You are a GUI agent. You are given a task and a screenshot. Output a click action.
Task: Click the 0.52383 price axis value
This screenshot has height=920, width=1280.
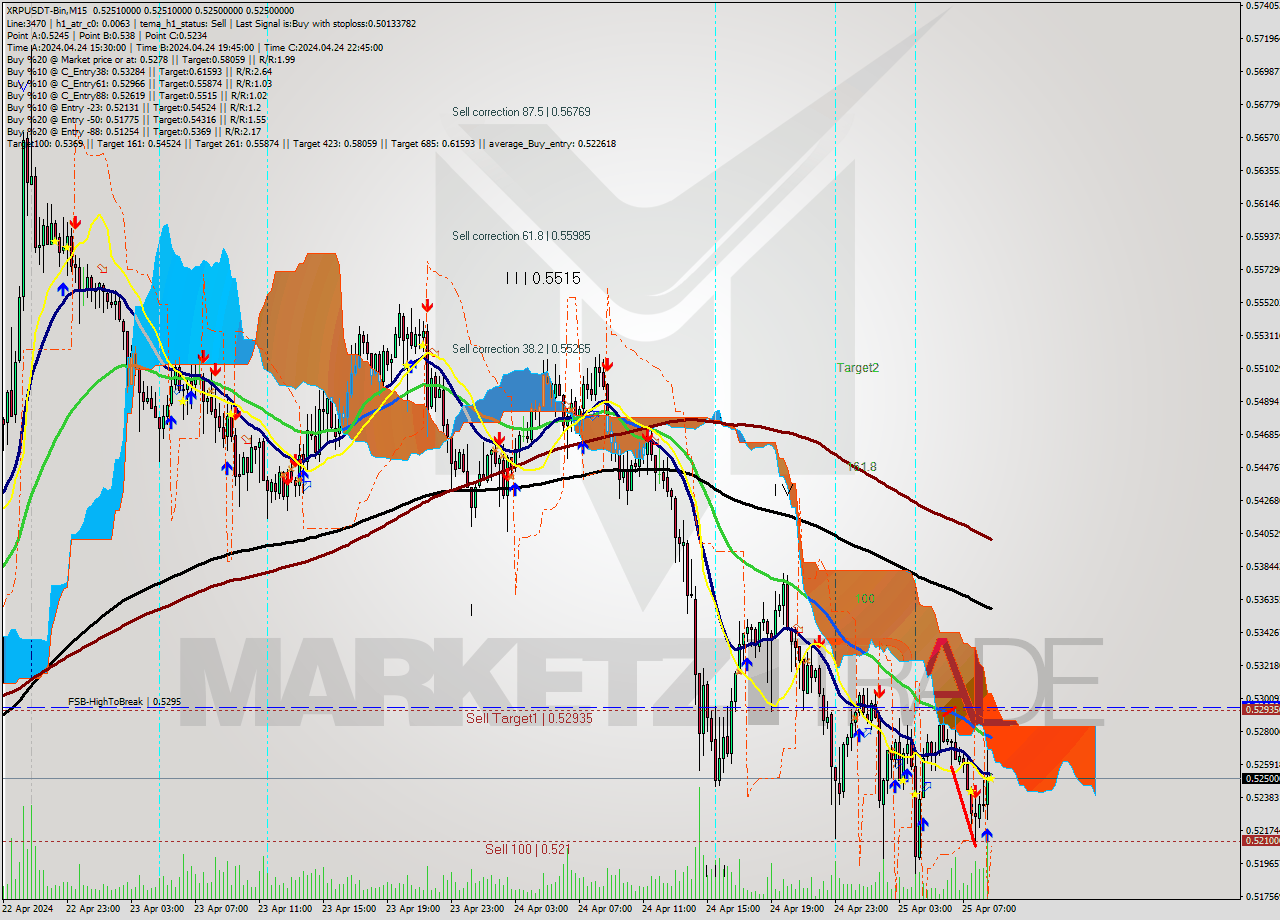[x=1261, y=798]
